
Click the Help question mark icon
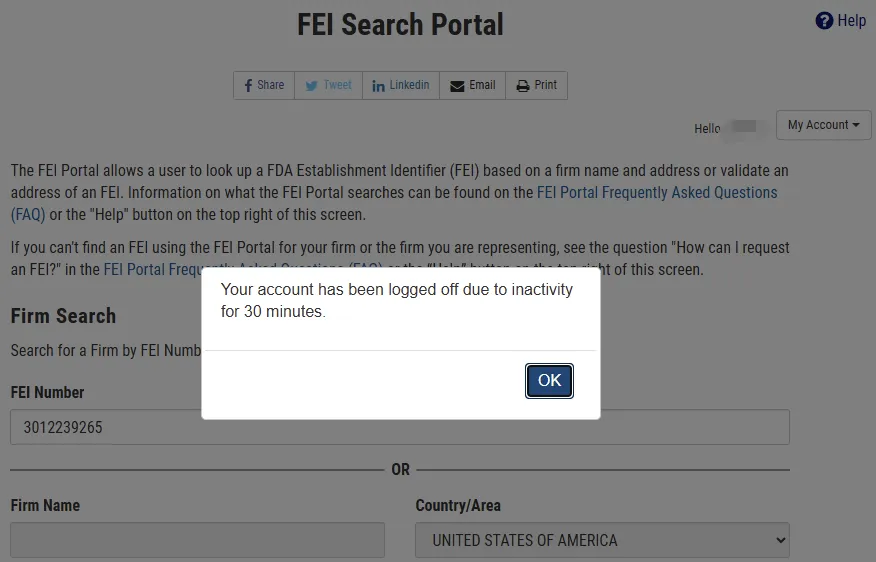(x=825, y=21)
